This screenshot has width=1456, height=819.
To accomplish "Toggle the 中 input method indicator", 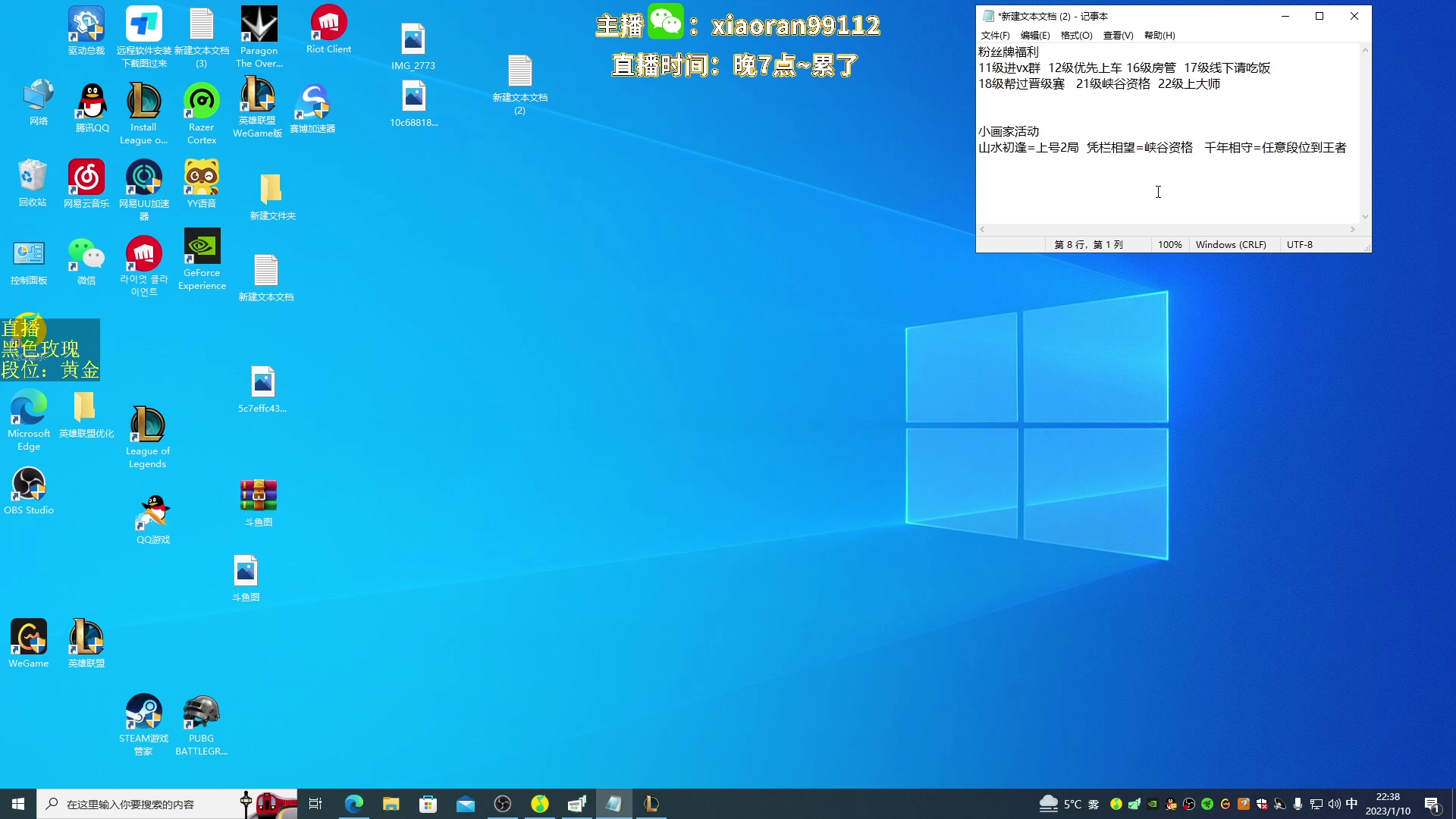I will tap(1351, 804).
